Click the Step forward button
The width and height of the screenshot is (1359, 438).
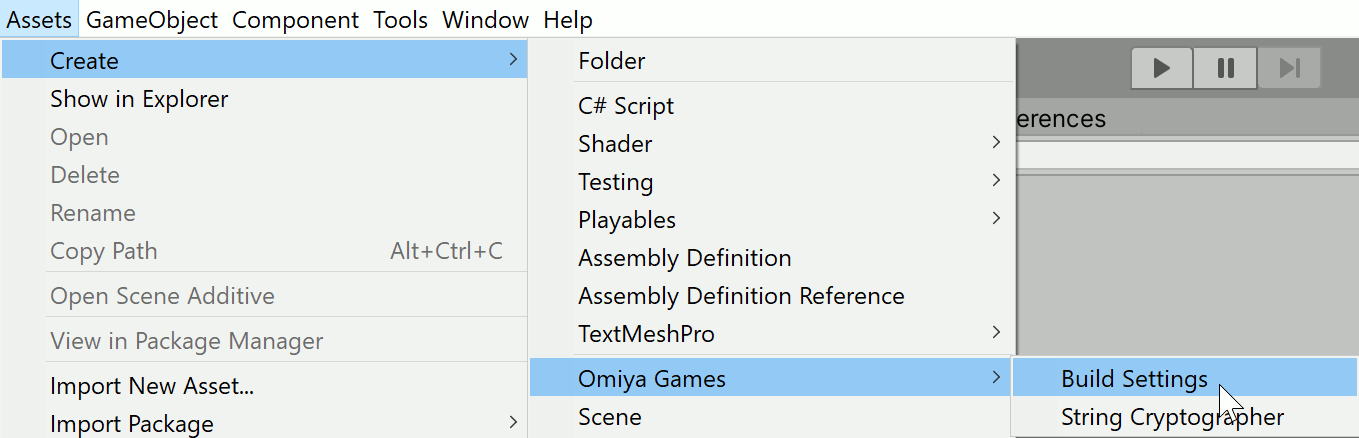tap(1289, 68)
